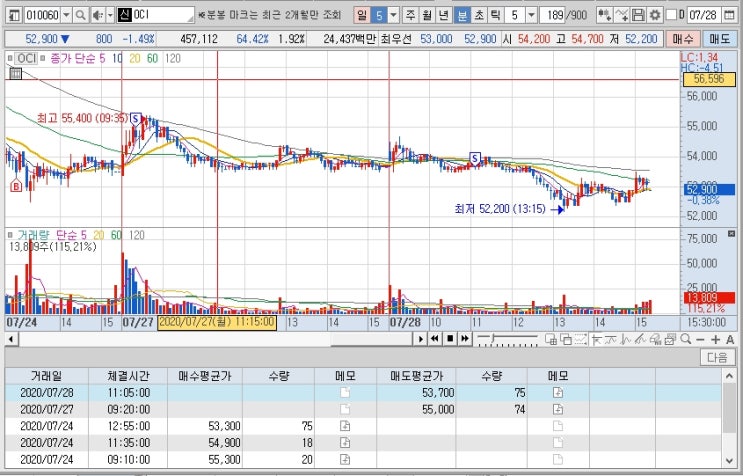Click the trade table scroll-up arrow
The width and height of the screenshot is (743, 476).
coord(729,376)
